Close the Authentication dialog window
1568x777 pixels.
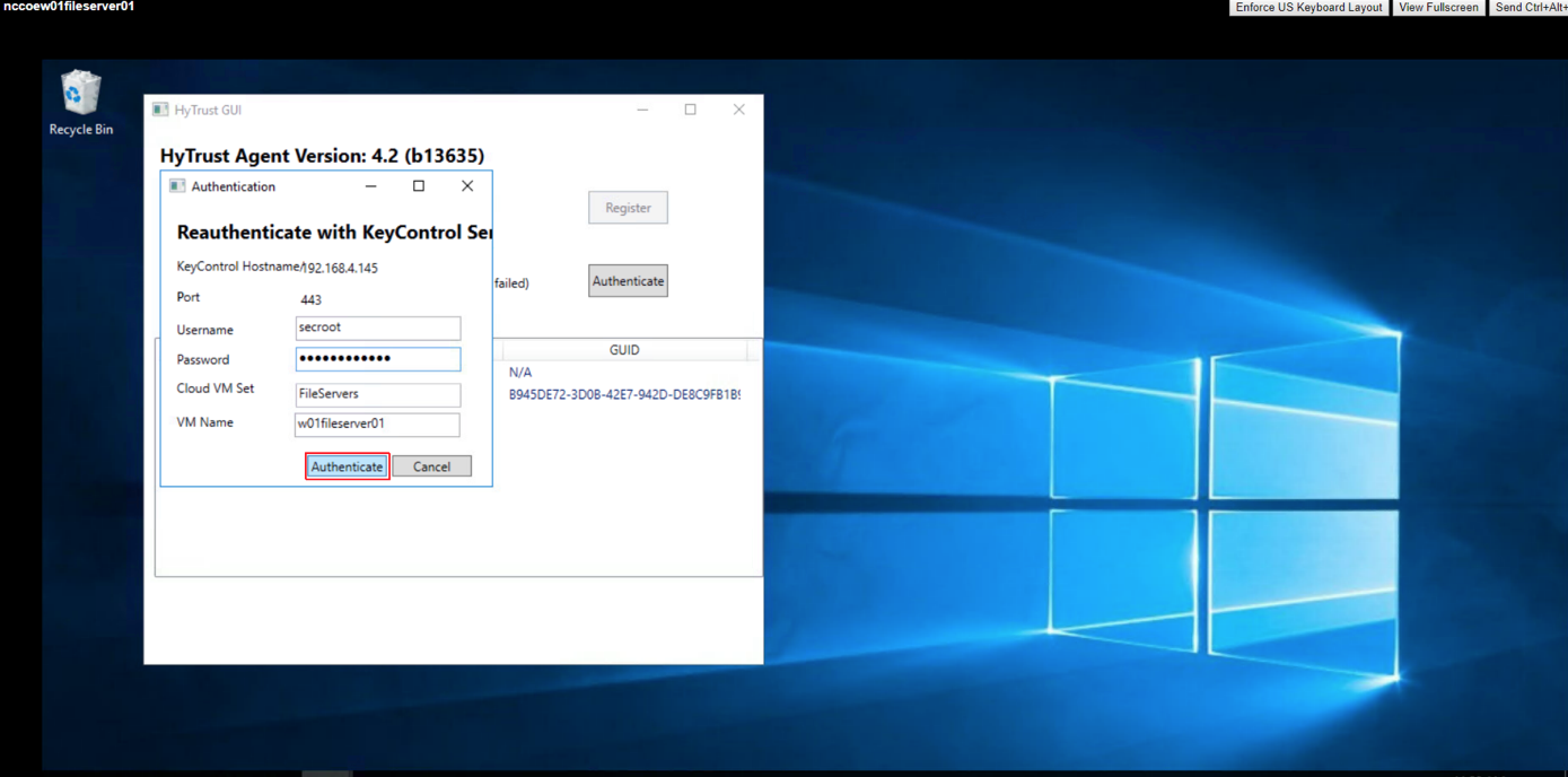pyautogui.click(x=467, y=186)
